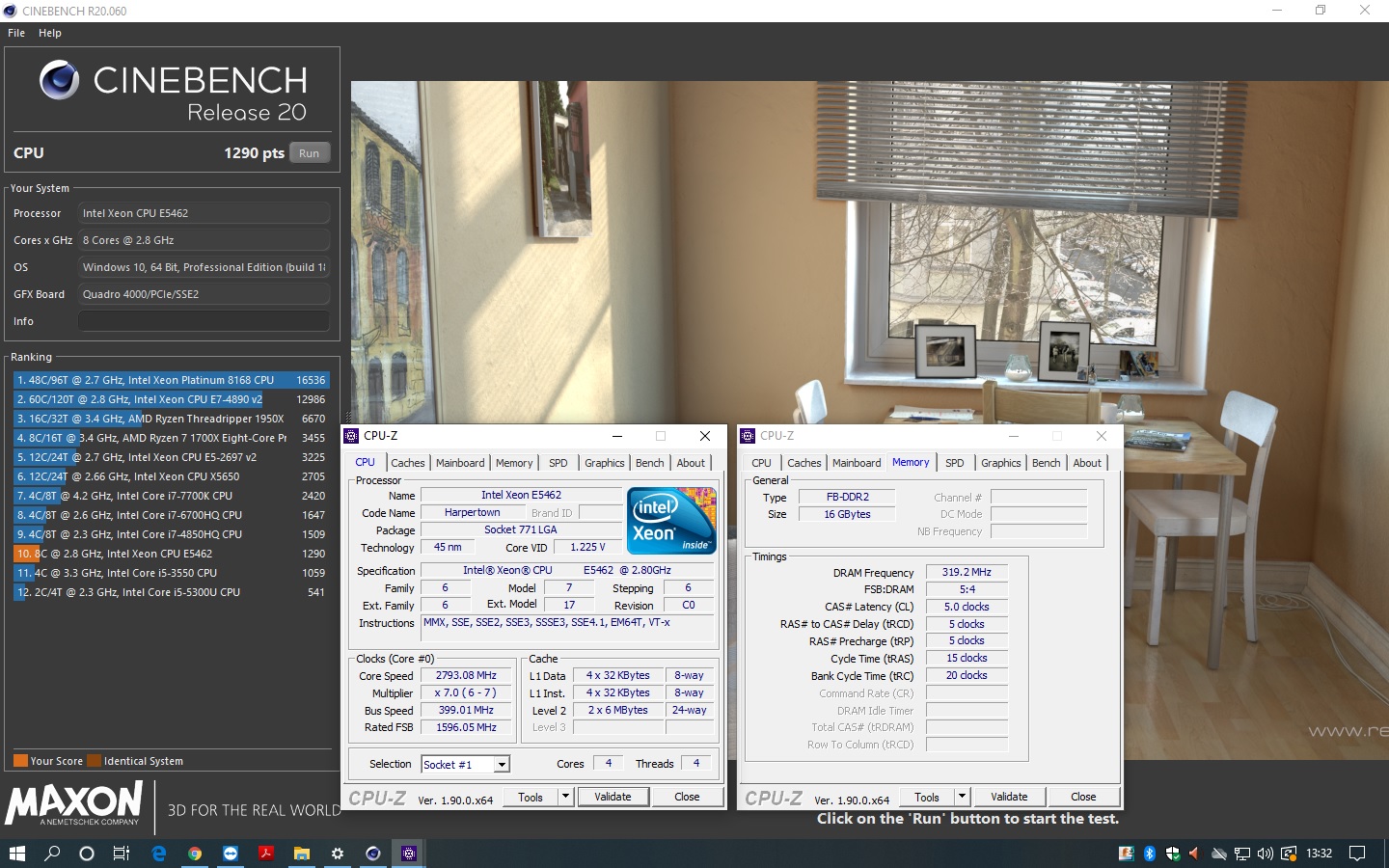
Task: Switch to Cinebench taskbar icon
Action: [373, 854]
